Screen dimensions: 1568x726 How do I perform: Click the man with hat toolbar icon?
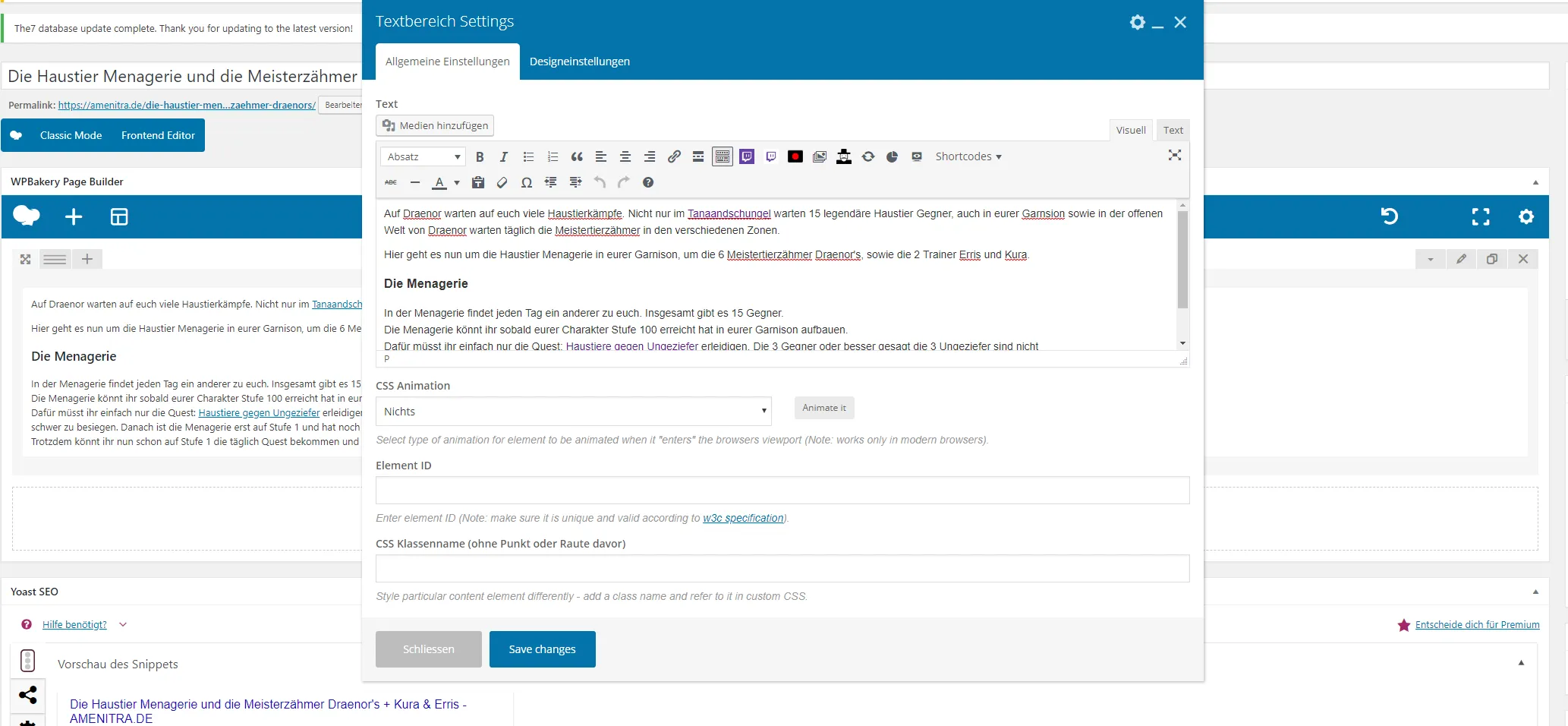(844, 156)
